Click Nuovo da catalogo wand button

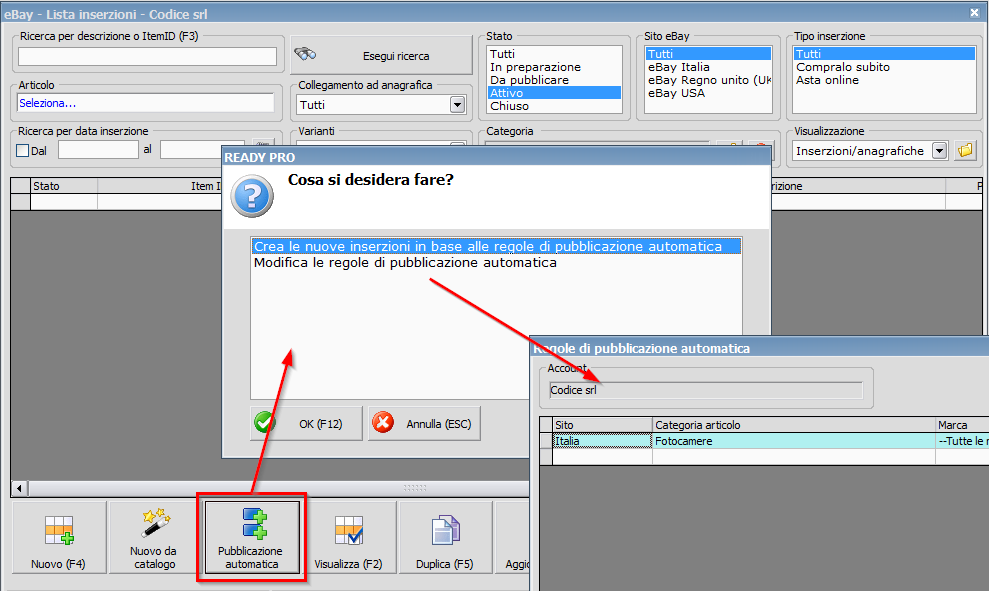[154, 537]
